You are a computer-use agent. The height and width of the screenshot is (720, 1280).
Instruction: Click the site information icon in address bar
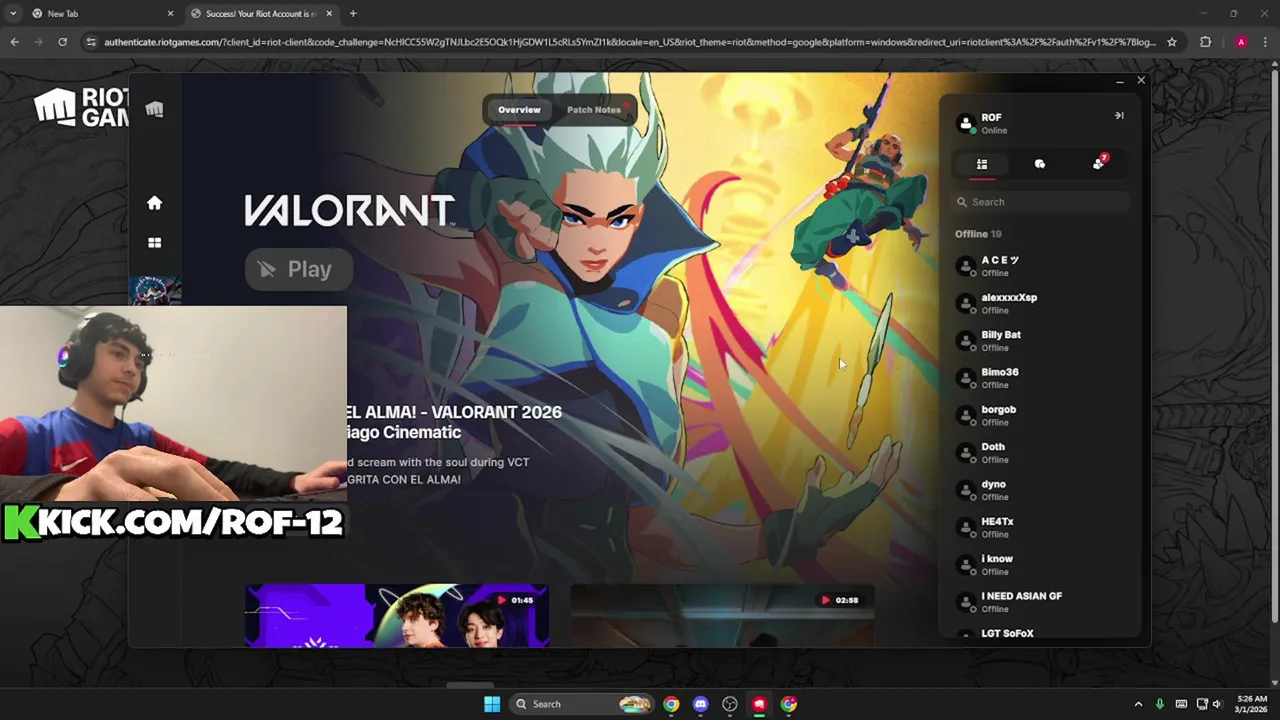(92, 42)
